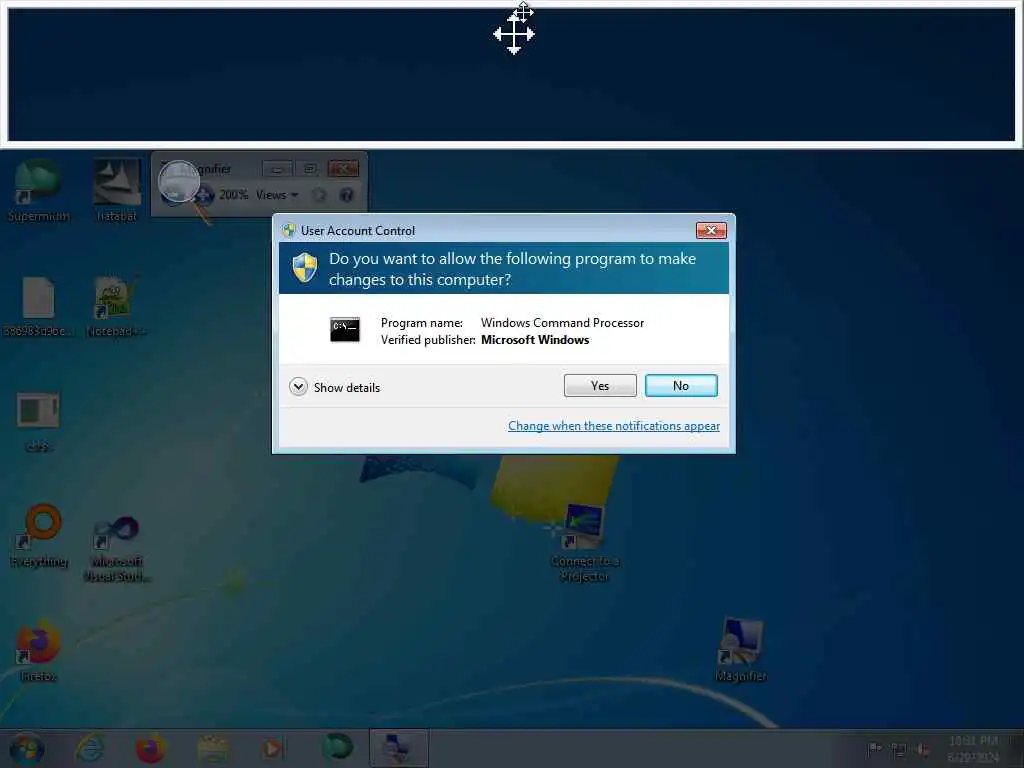Viewport: 1024px width, 768px height.
Task: Click the UAC shield icon in the blue banner
Action: tap(305, 268)
